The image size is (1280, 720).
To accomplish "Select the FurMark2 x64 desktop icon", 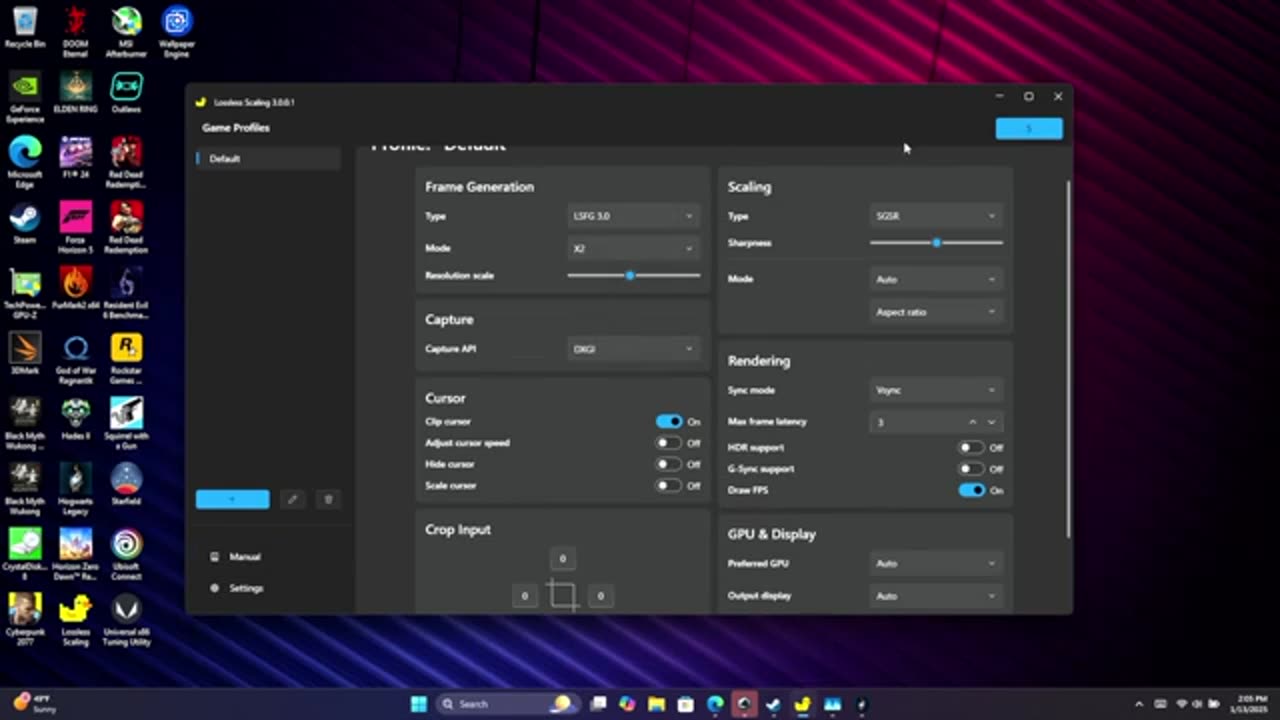I will pyautogui.click(x=75, y=289).
